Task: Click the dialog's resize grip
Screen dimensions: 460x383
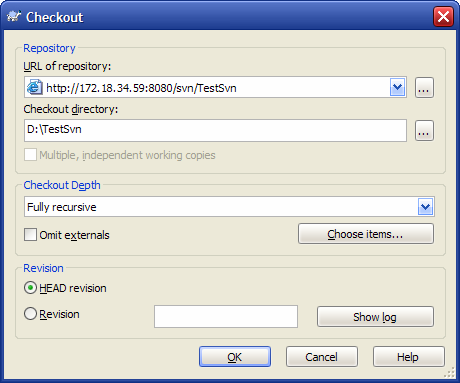Action: [x=450, y=372]
